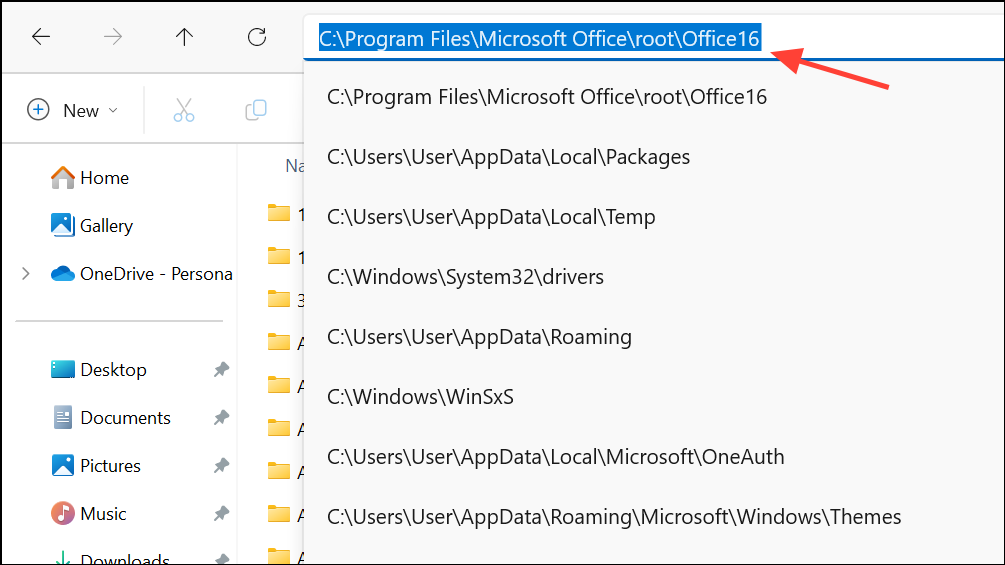
Task: Unpin Desktop from quick access
Action: [221, 370]
